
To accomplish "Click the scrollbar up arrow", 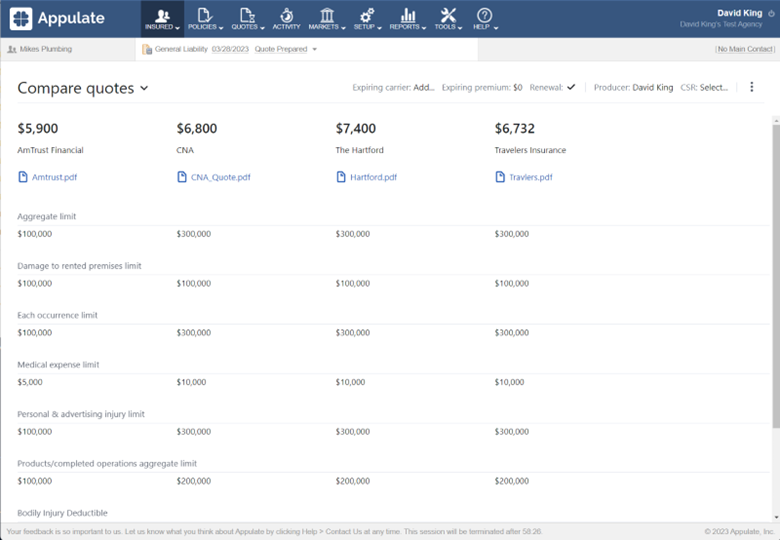I will (776, 120).
